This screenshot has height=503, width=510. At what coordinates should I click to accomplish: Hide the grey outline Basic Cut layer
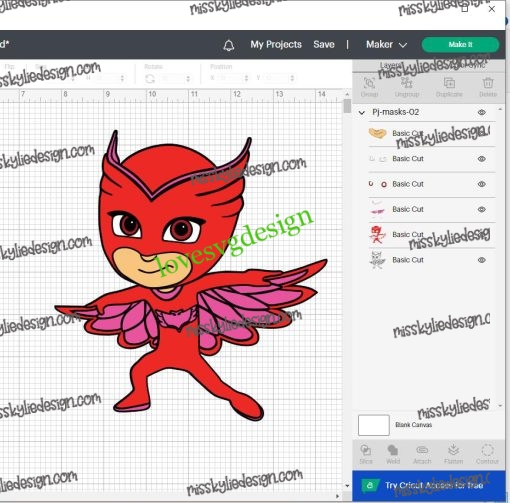click(x=482, y=260)
